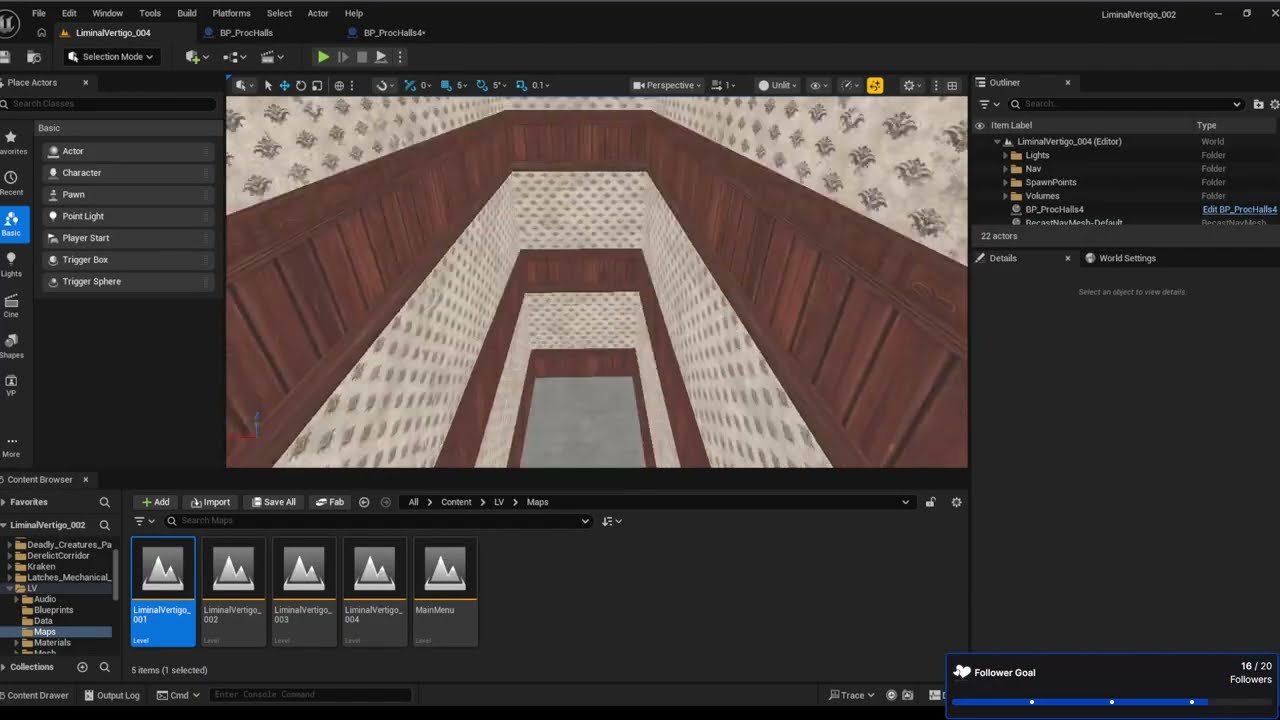This screenshot has height=720, width=1280.
Task: Click the yellow realtime effects viewport icon
Action: pos(875,85)
